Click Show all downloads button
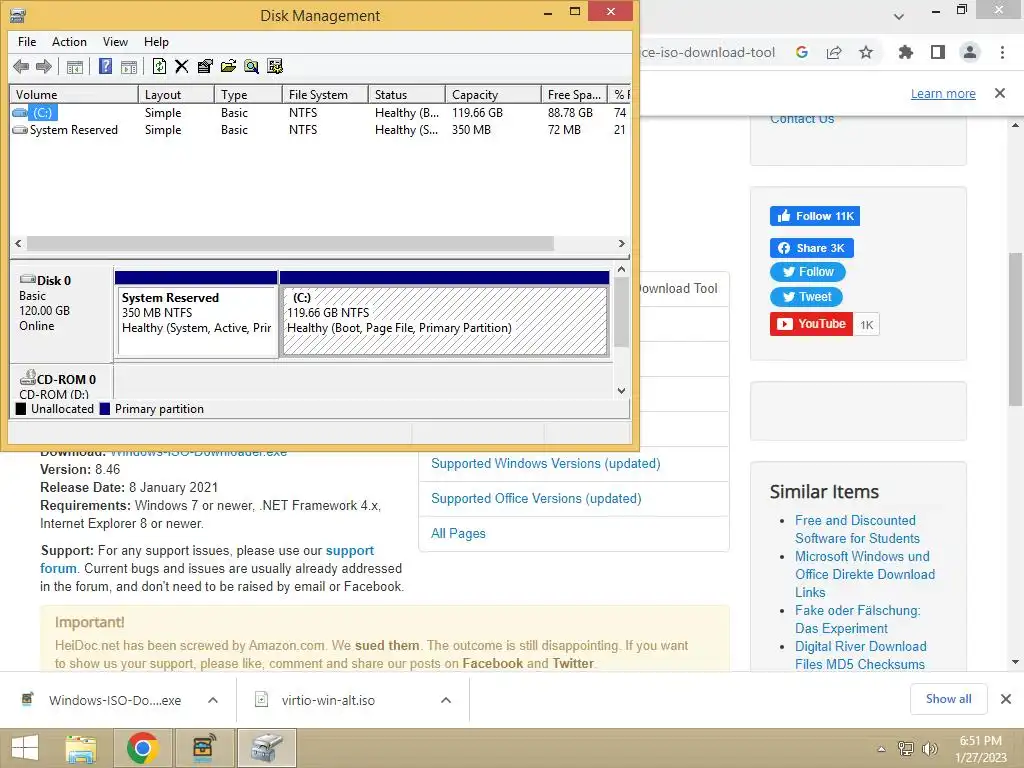 pyautogui.click(x=949, y=699)
